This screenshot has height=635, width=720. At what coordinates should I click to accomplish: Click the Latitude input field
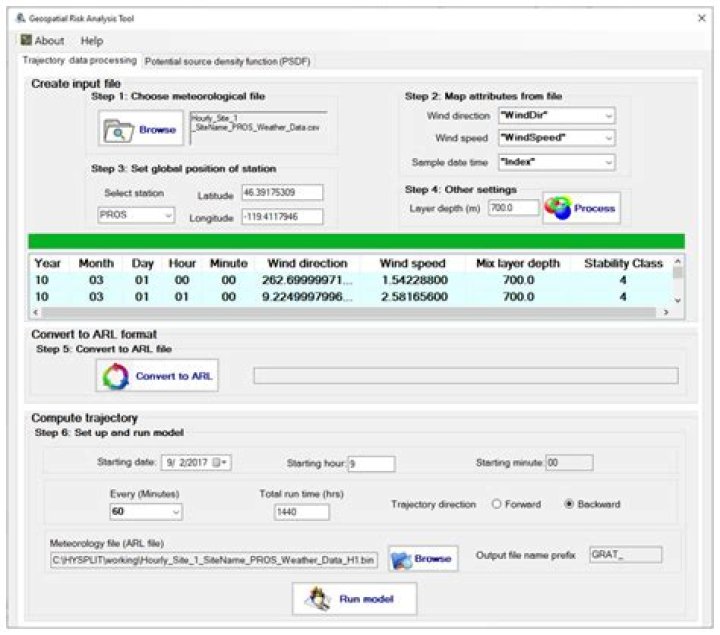281,192
